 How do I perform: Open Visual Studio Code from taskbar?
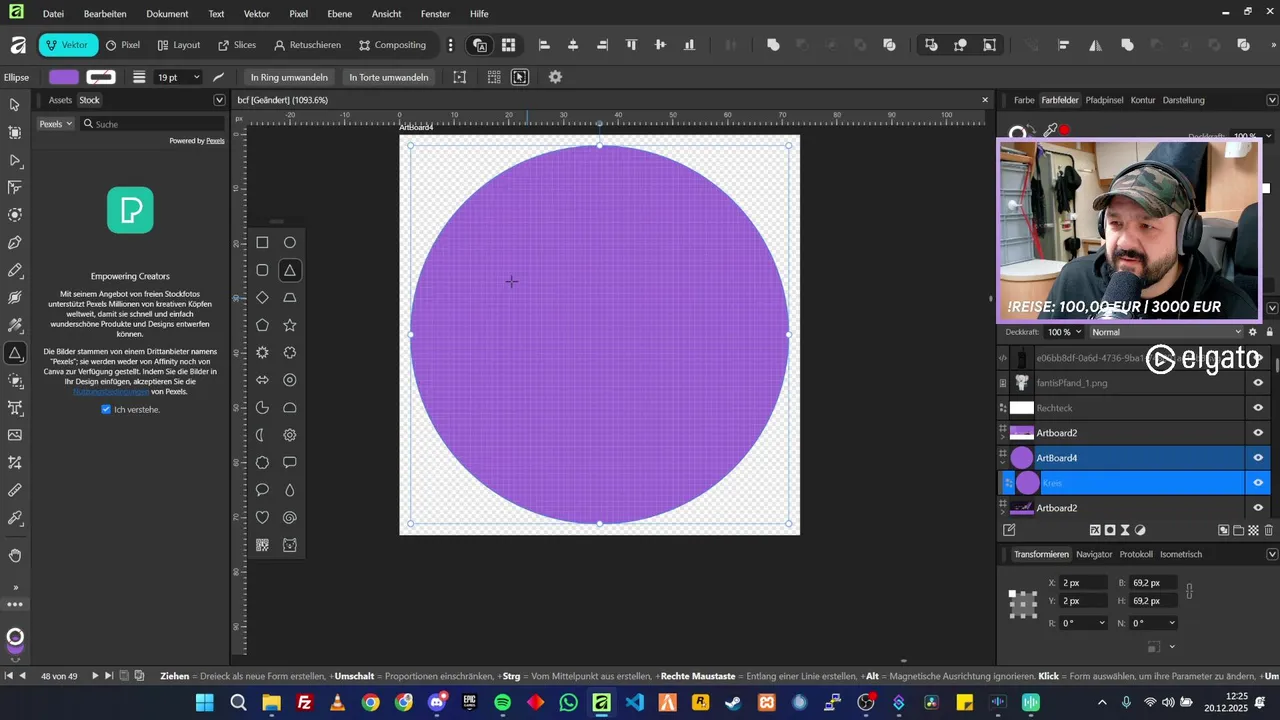pyautogui.click(x=634, y=703)
